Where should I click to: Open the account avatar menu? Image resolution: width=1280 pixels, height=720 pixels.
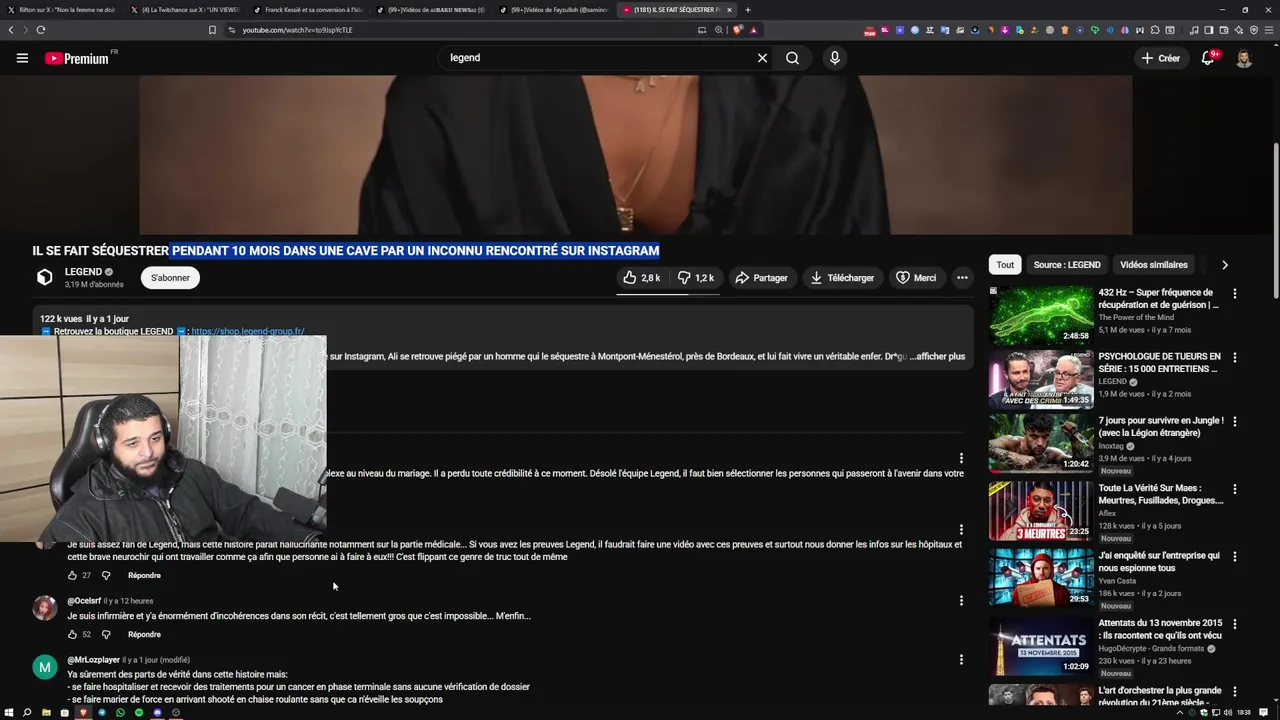(1244, 58)
